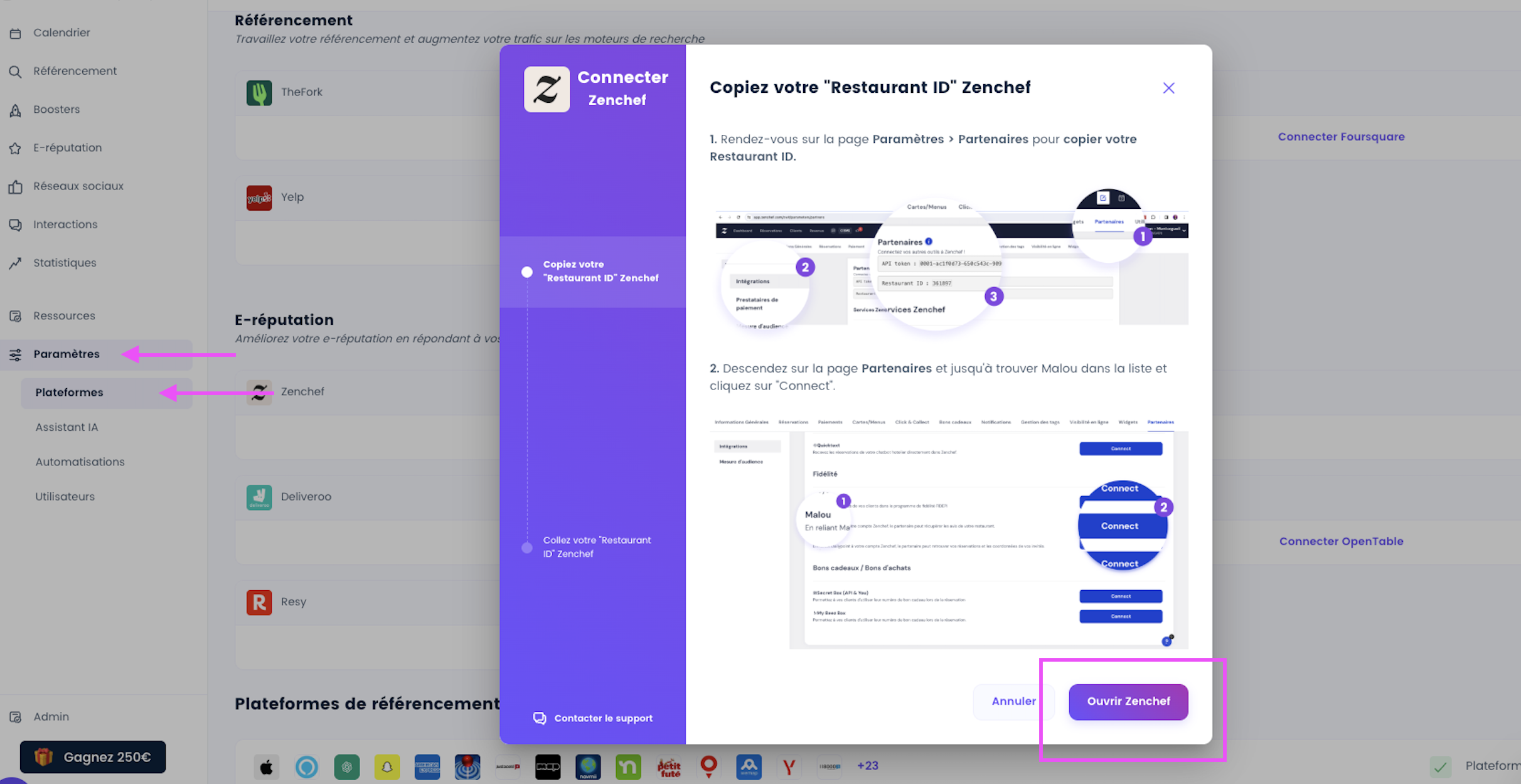Click the Annuler button
Viewport: 1521px width, 784px height.
click(x=1013, y=701)
